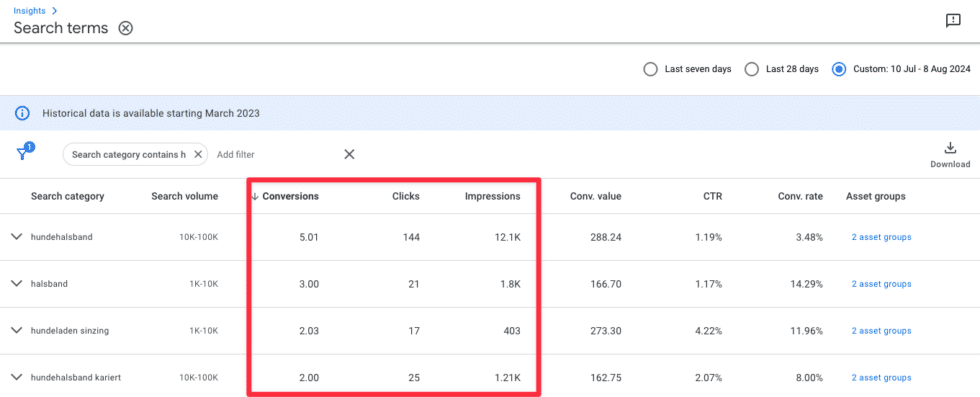980x397 pixels.
Task: Click the 8.00% conv. rate cell
Action: pos(810,378)
